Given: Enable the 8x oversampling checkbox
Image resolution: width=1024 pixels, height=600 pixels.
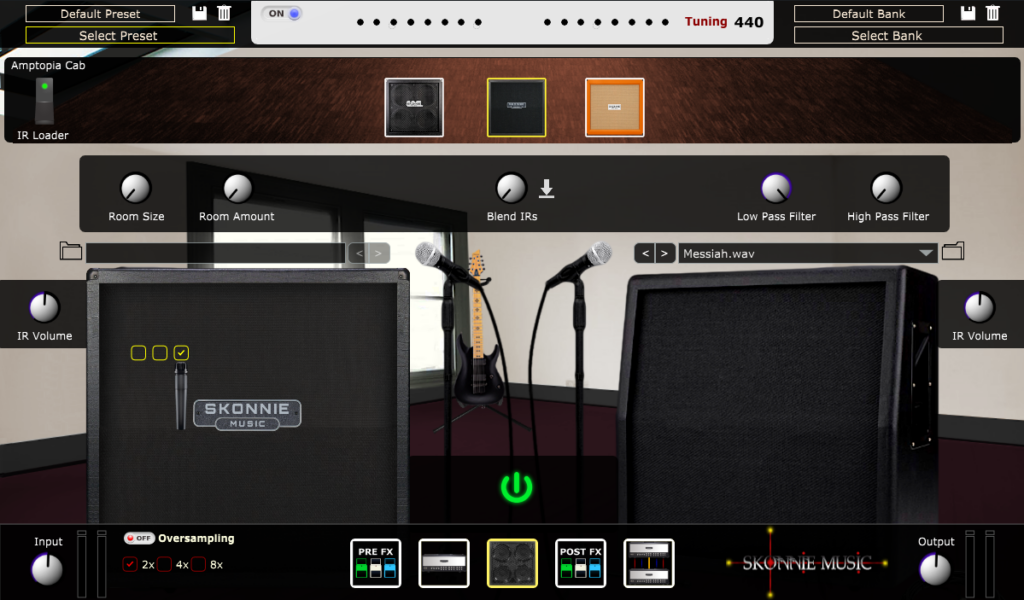Looking at the screenshot, I should point(199,564).
